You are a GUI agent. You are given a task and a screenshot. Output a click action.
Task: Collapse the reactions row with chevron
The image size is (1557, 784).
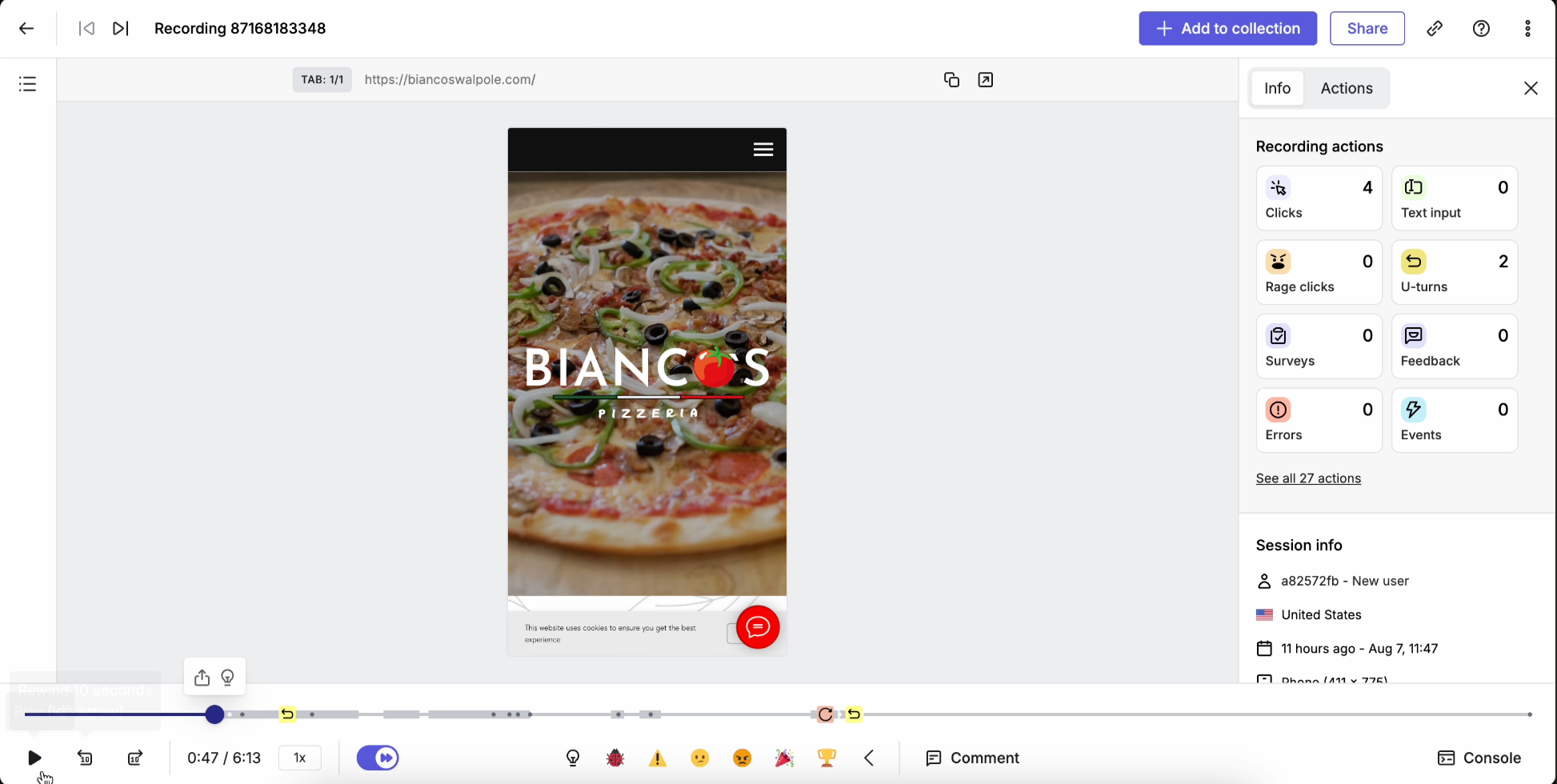click(x=869, y=758)
